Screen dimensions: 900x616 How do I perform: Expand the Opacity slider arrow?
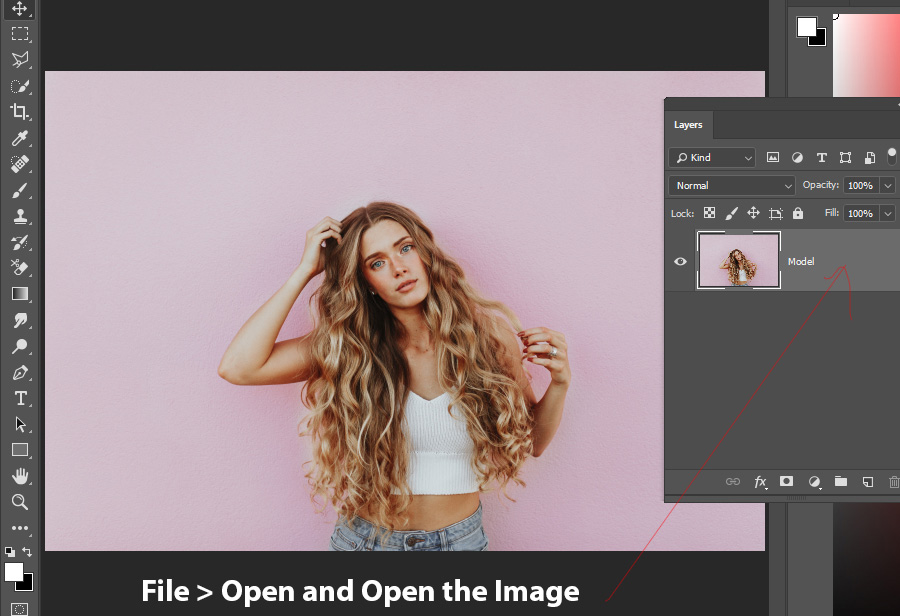click(887, 185)
